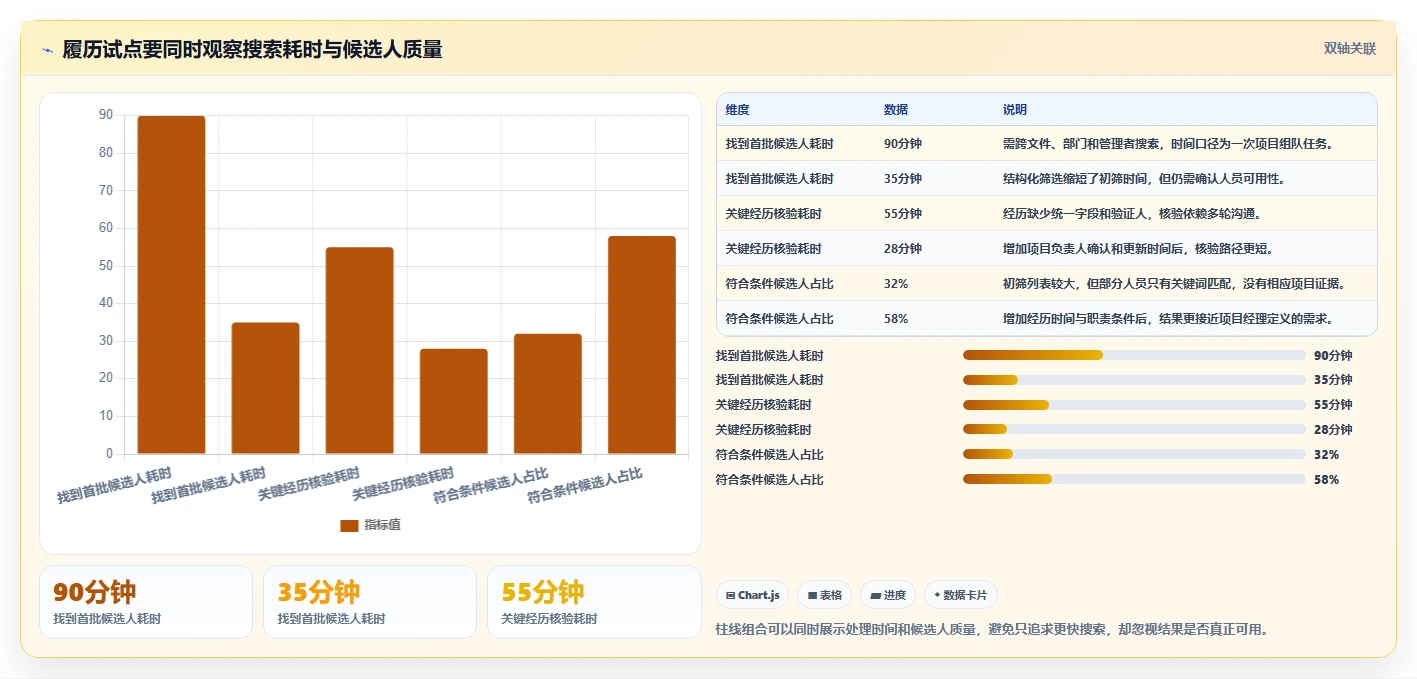Open the 55分钟 data card
1417x679 pixels.
pyautogui.click(x=594, y=602)
